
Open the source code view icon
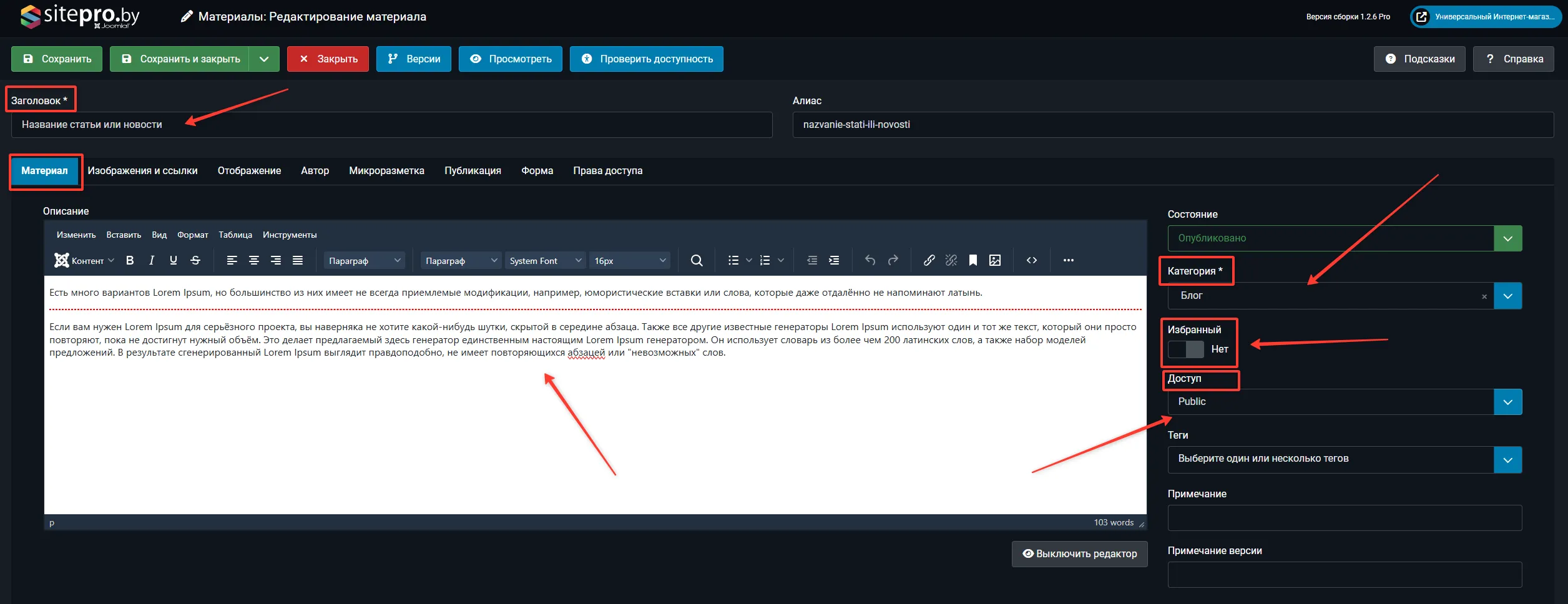(x=1032, y=260)
